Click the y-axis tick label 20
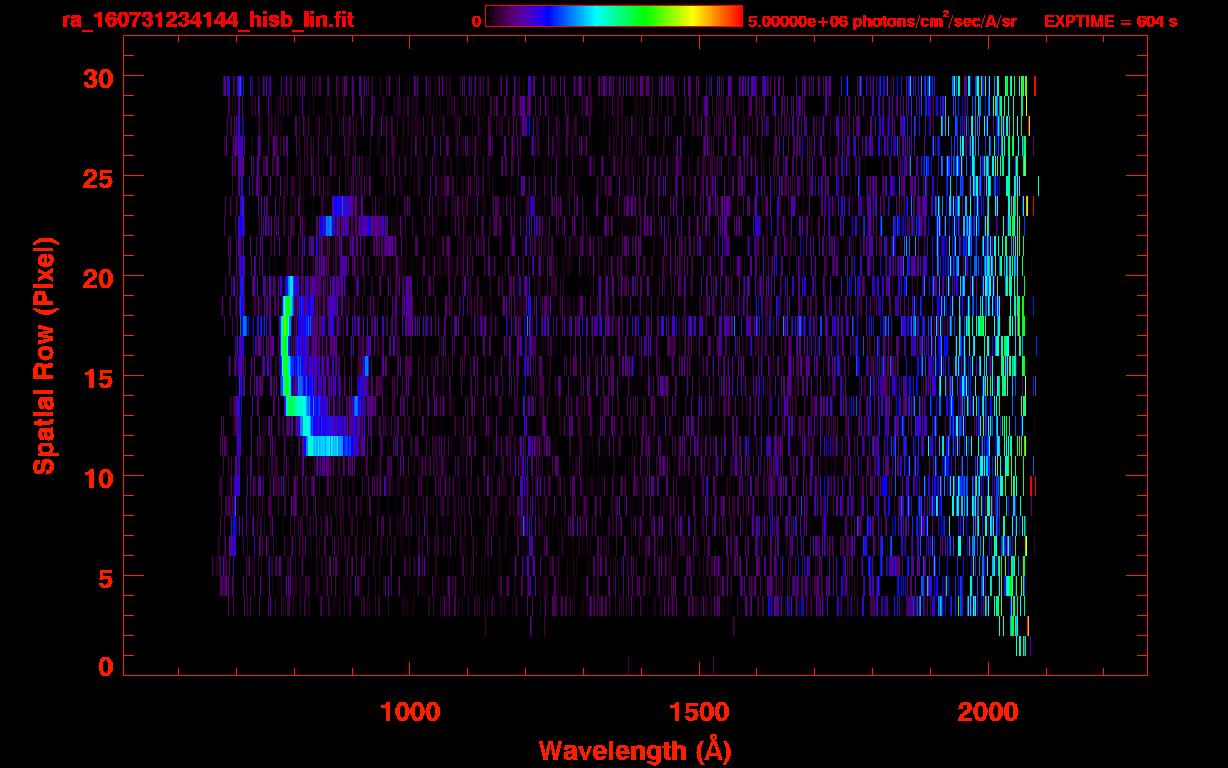Screen dimensions: 1228x768 [97, 277]
